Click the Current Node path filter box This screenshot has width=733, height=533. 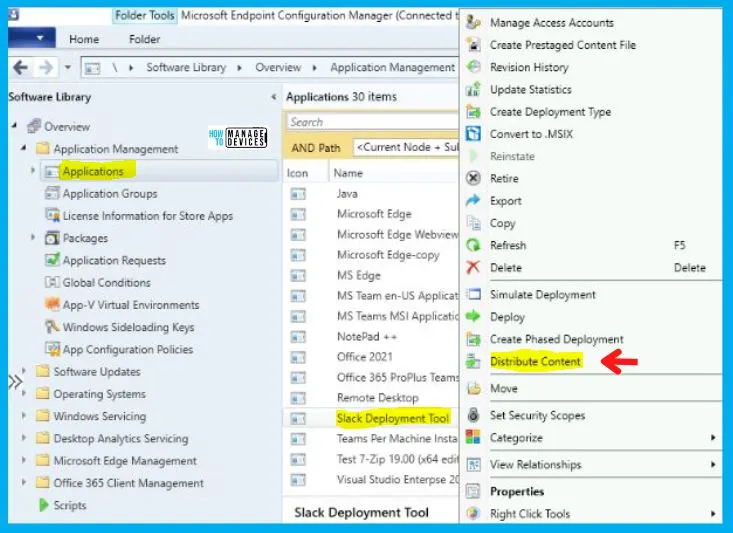point(406,147)
